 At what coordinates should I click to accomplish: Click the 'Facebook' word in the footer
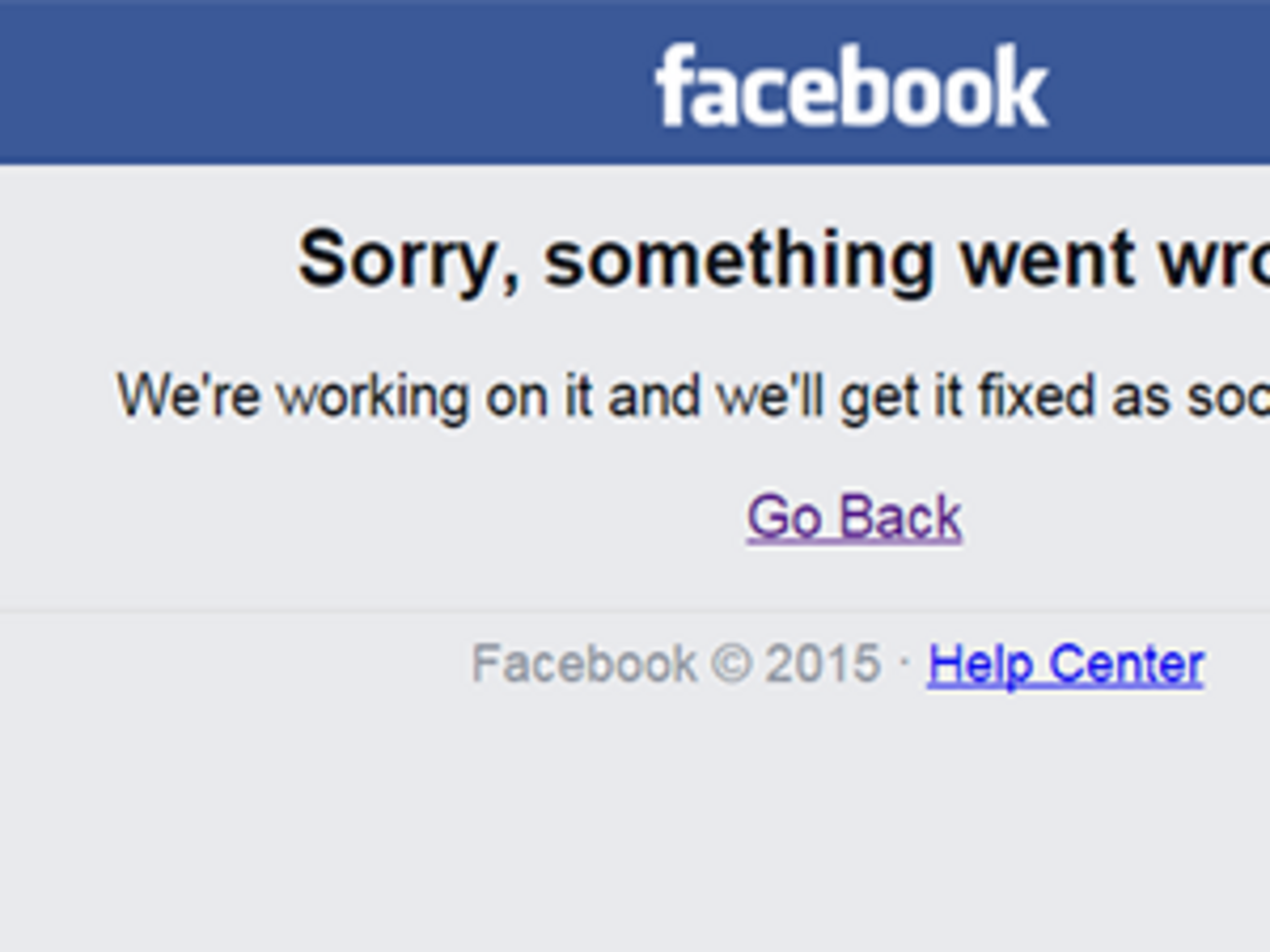click(x=584, y=664)
